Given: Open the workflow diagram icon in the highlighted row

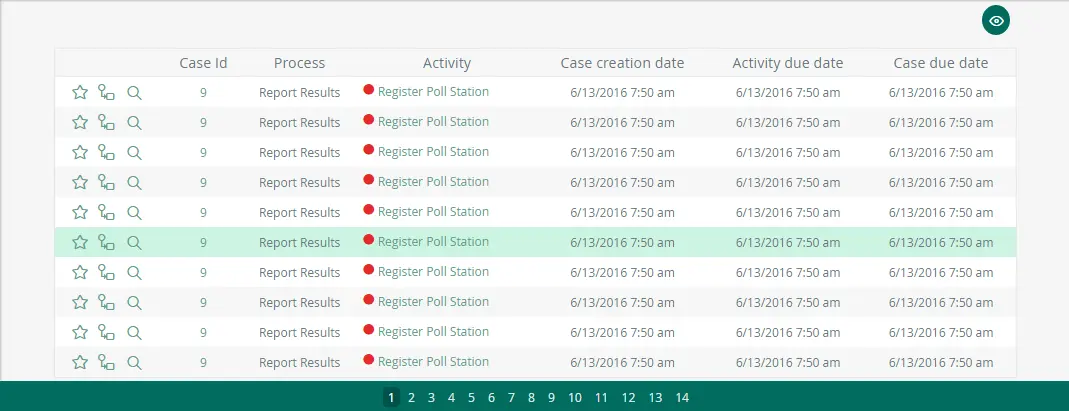Looking at the screenshot, I should tap(106, 242).
